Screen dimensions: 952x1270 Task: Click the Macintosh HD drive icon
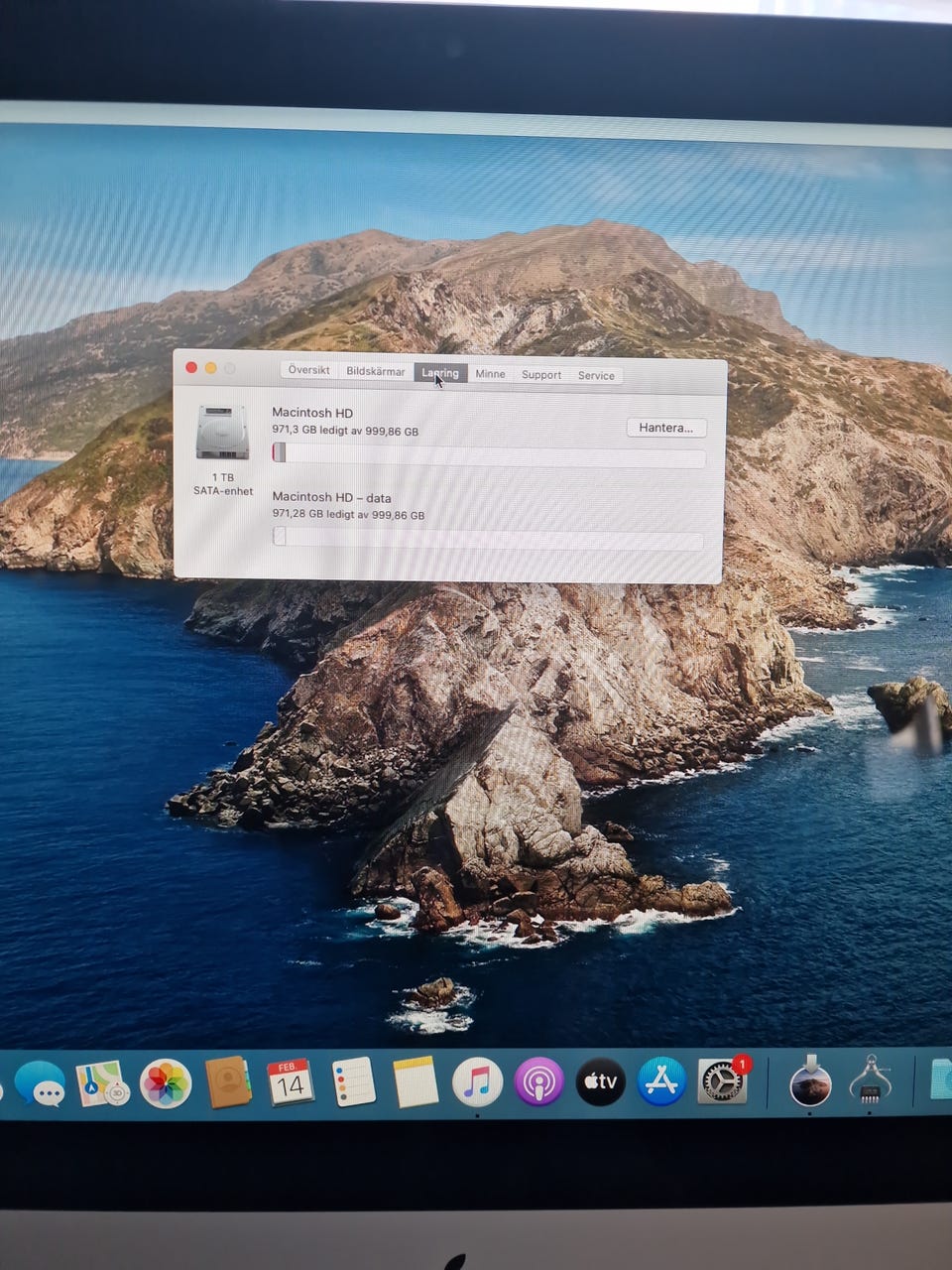click(x=222, y=433)
